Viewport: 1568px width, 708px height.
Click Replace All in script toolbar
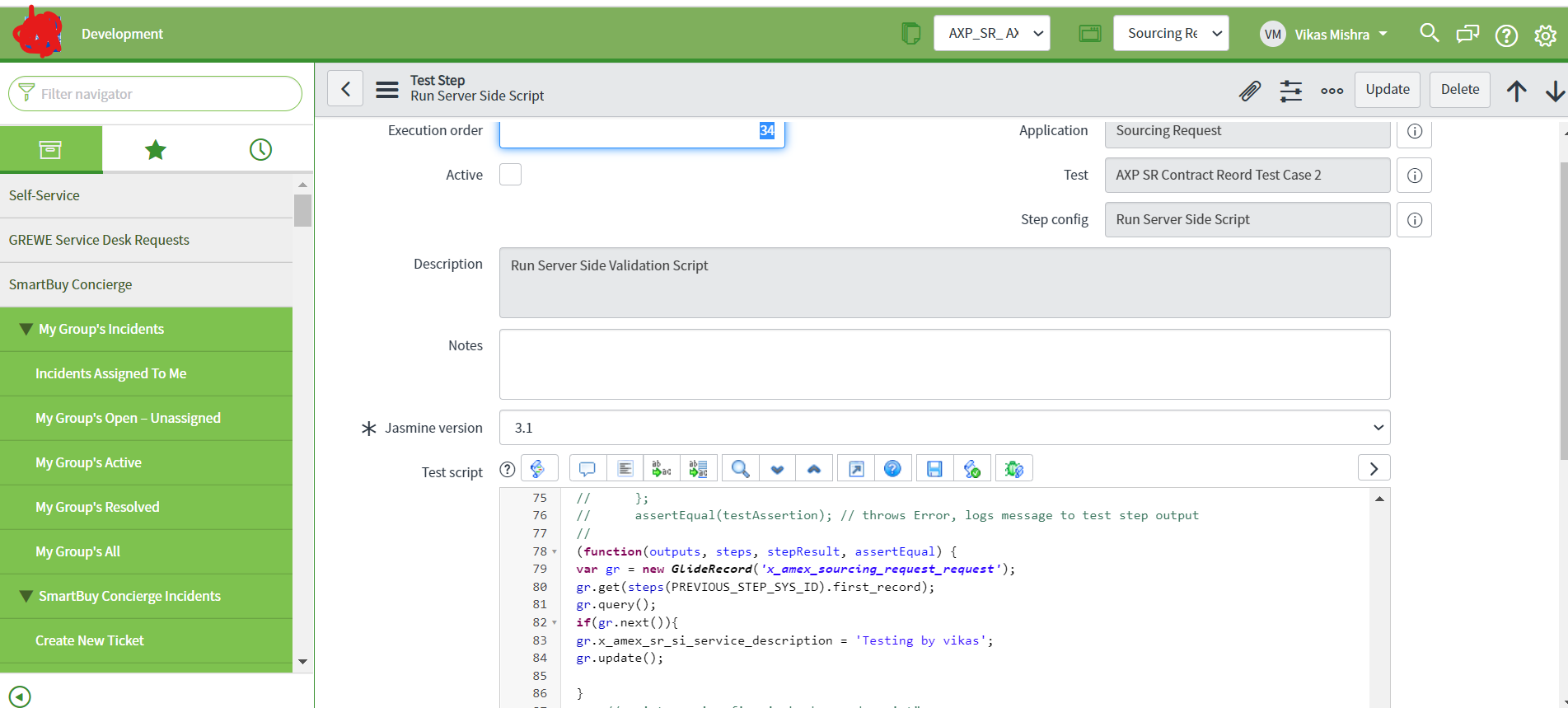pos(699,468)
